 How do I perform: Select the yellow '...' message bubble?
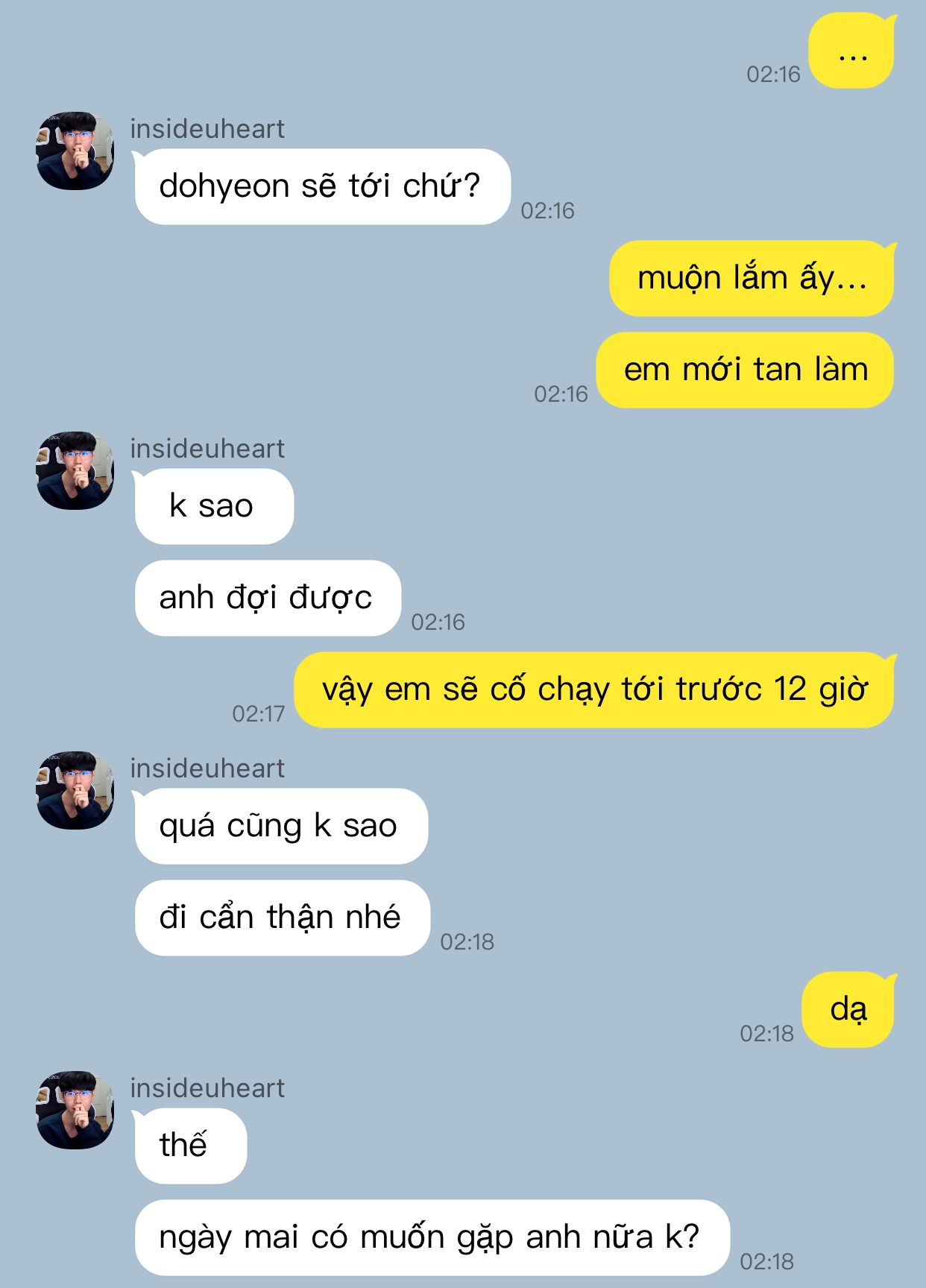coord(852,51)
